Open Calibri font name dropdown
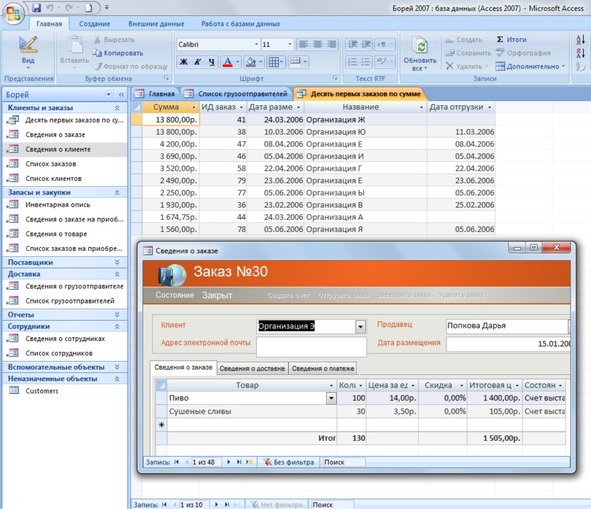 point(256,44)
